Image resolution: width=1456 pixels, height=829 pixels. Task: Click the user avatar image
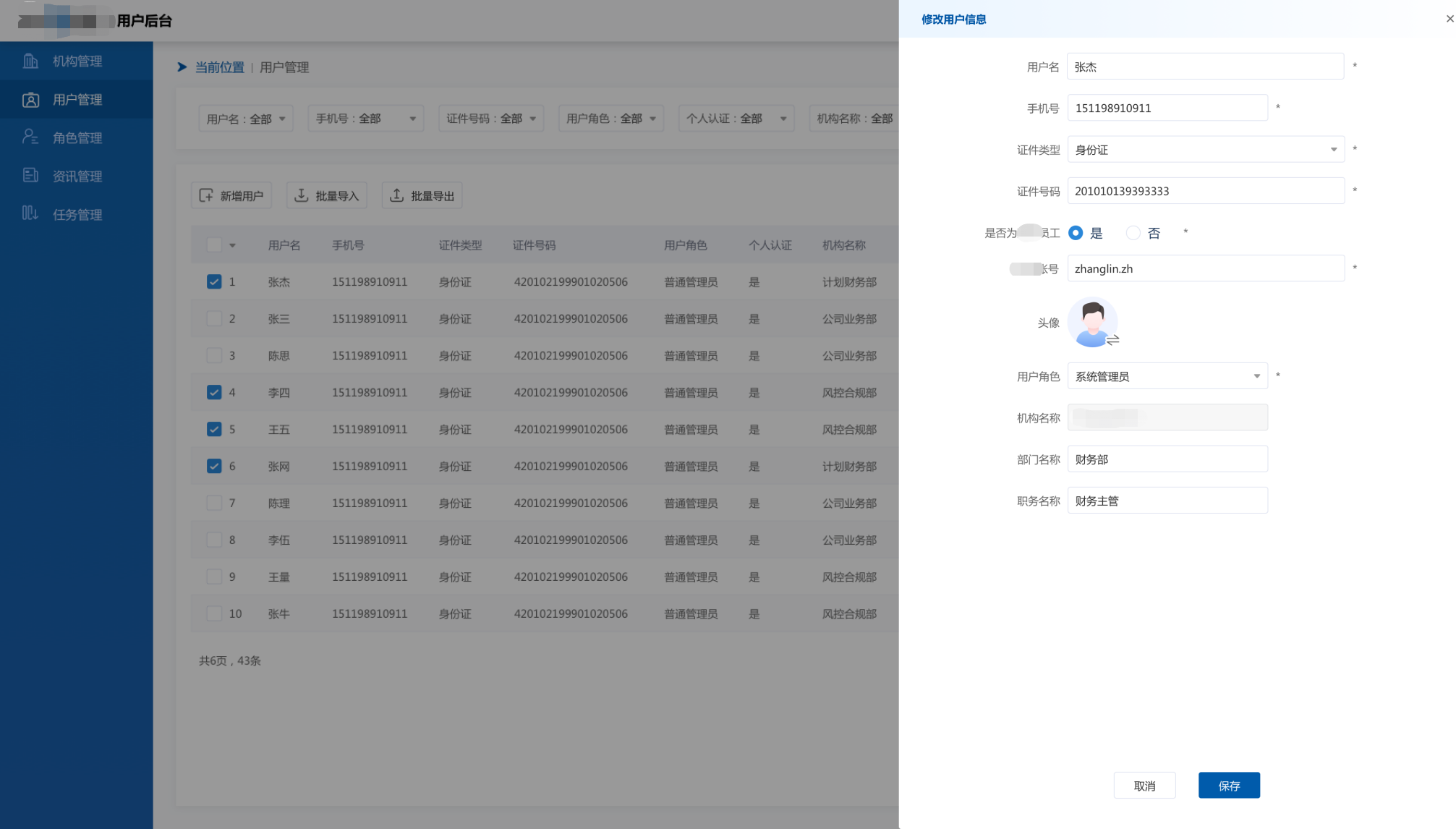1092,322
